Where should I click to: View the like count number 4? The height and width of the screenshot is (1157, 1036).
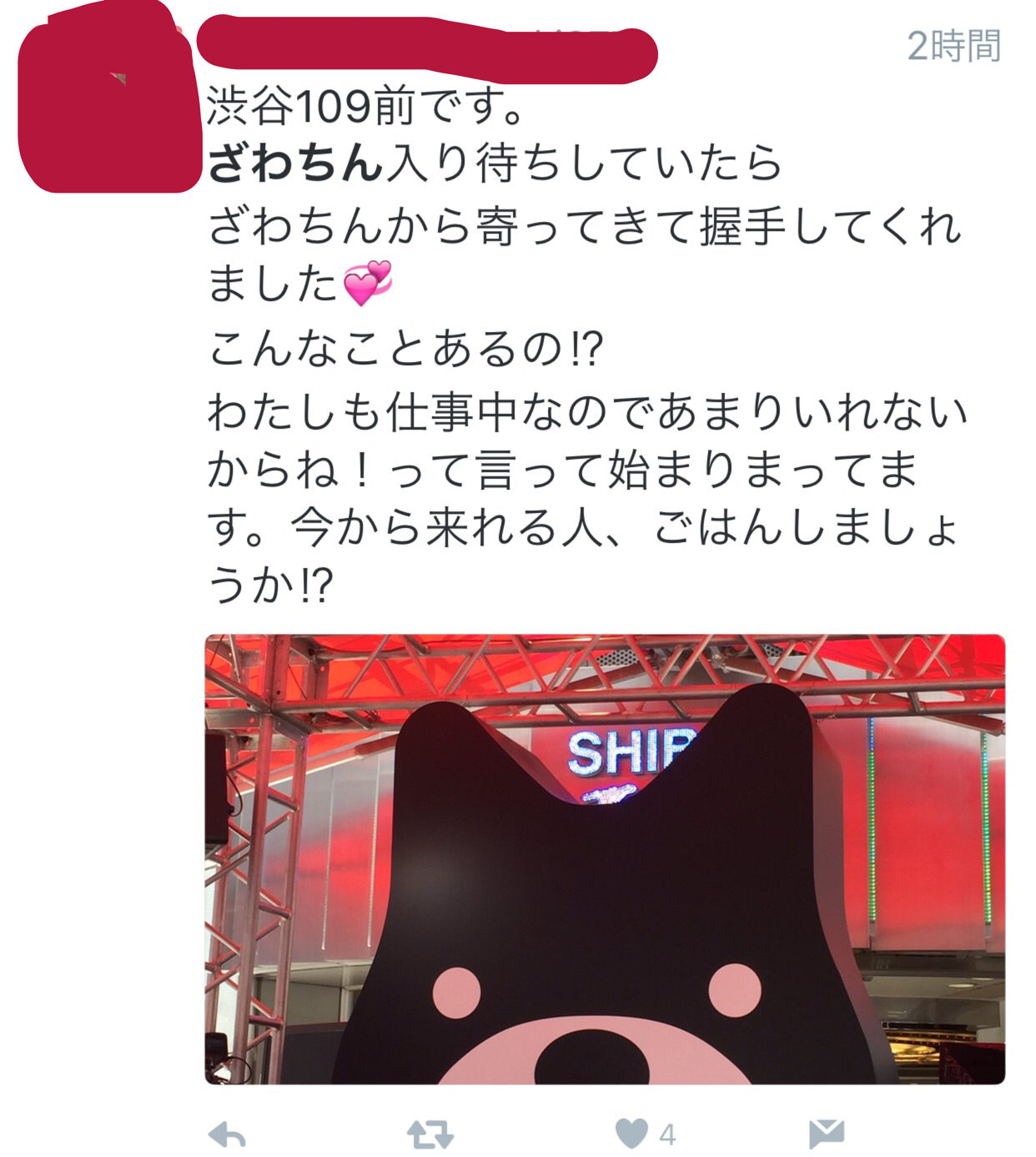(667, 1134)
